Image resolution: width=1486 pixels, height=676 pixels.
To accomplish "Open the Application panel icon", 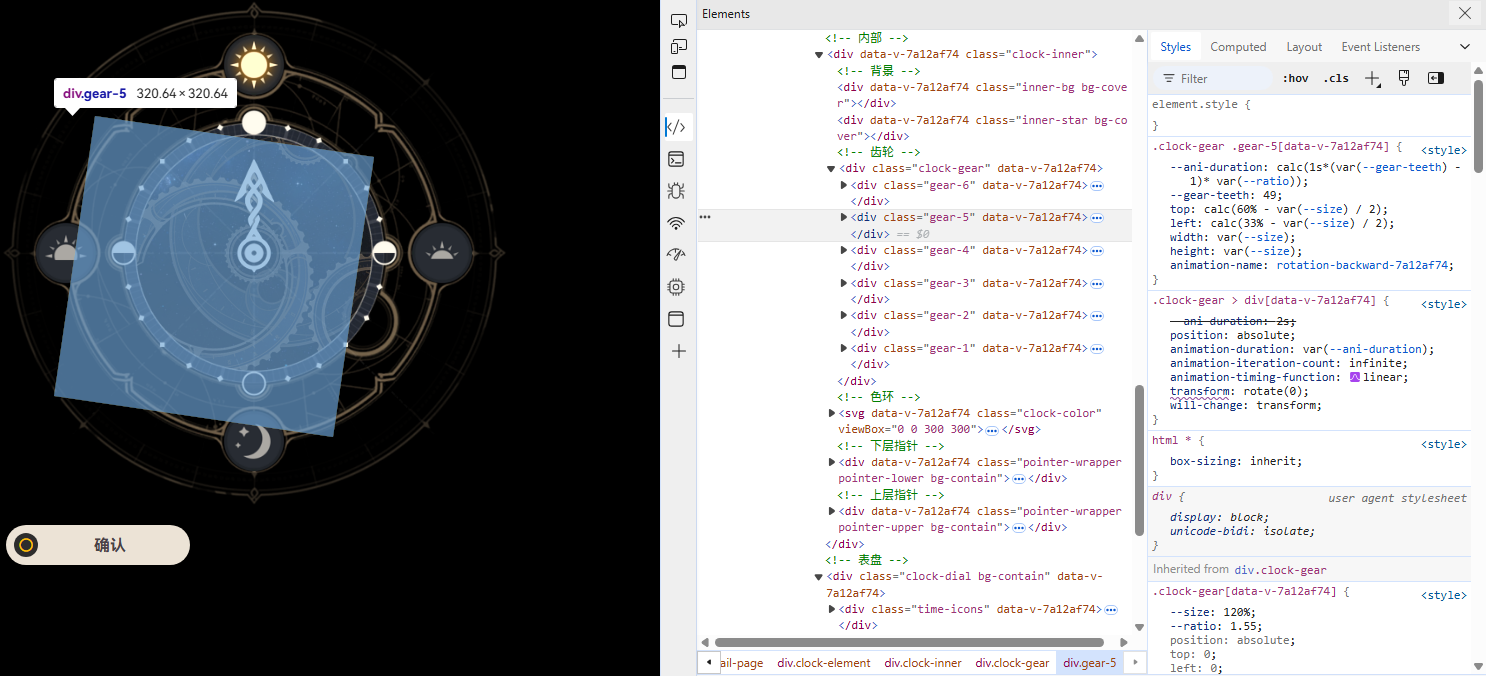I will pyautogui.click(x=677, y=319).
